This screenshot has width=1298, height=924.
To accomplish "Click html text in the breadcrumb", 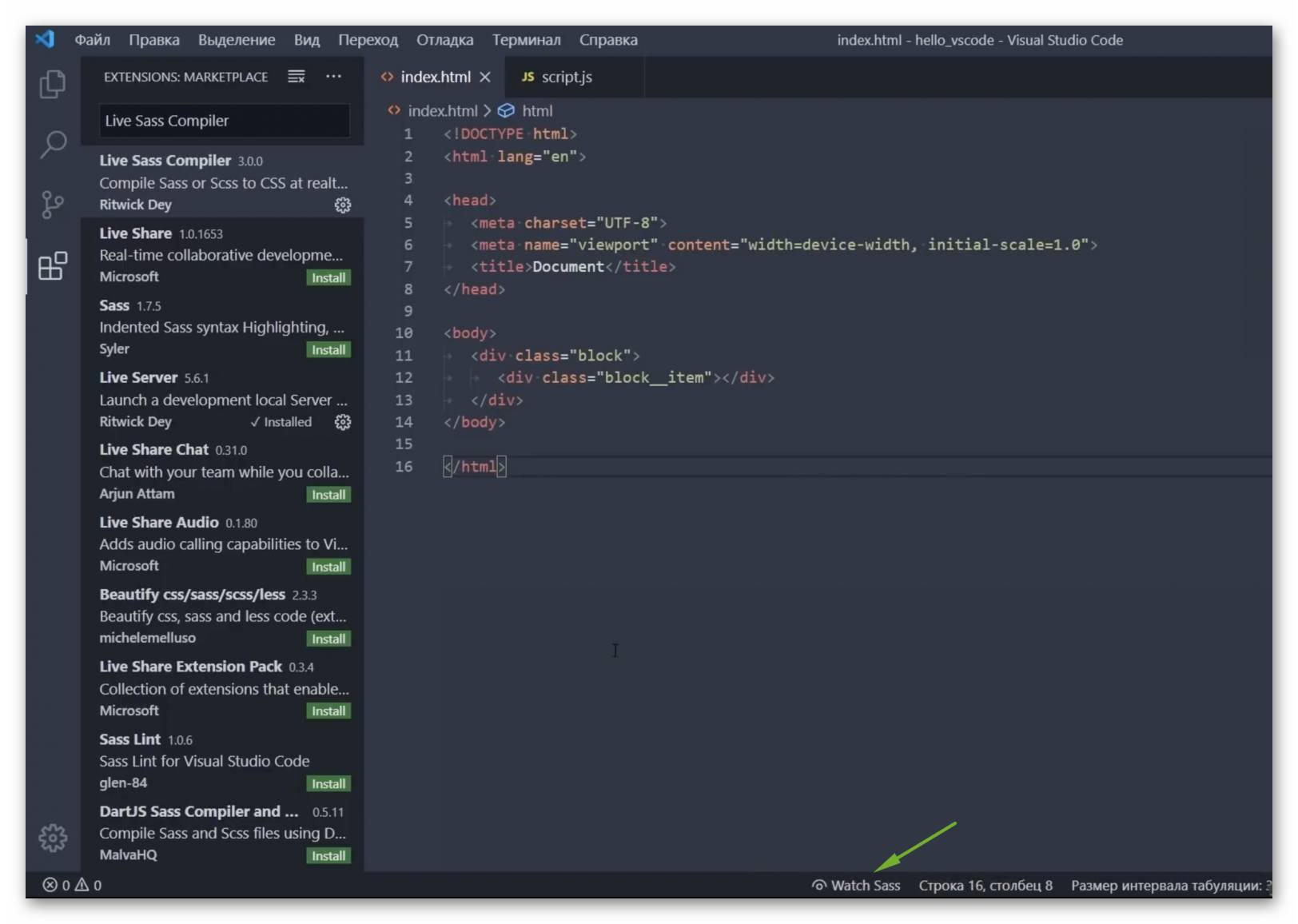I will (x=537, y=110).
